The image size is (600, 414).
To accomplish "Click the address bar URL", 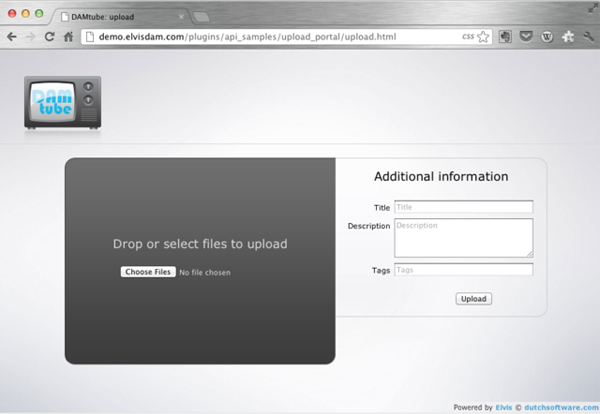I will [x=247, y=37].
